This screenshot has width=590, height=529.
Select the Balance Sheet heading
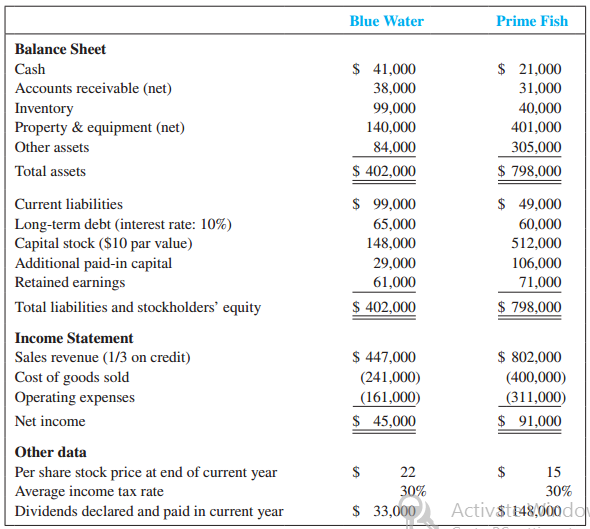click(60, 49)
